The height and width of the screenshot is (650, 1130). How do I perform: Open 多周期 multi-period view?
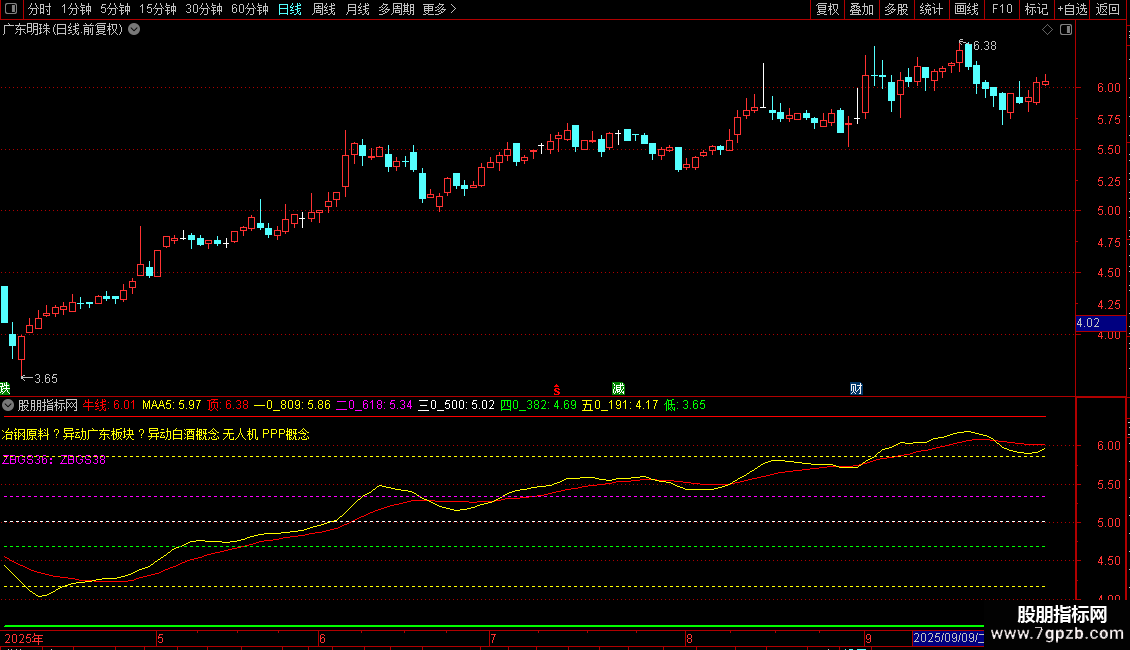coord(396,9)
